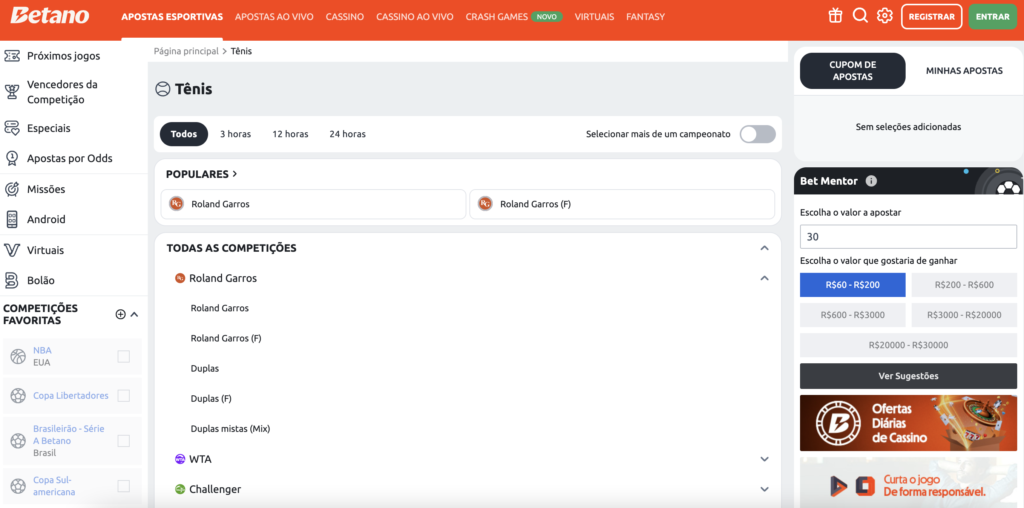
Task: Click the Bet Mentor info icon
Action: (x=871, y=181)
